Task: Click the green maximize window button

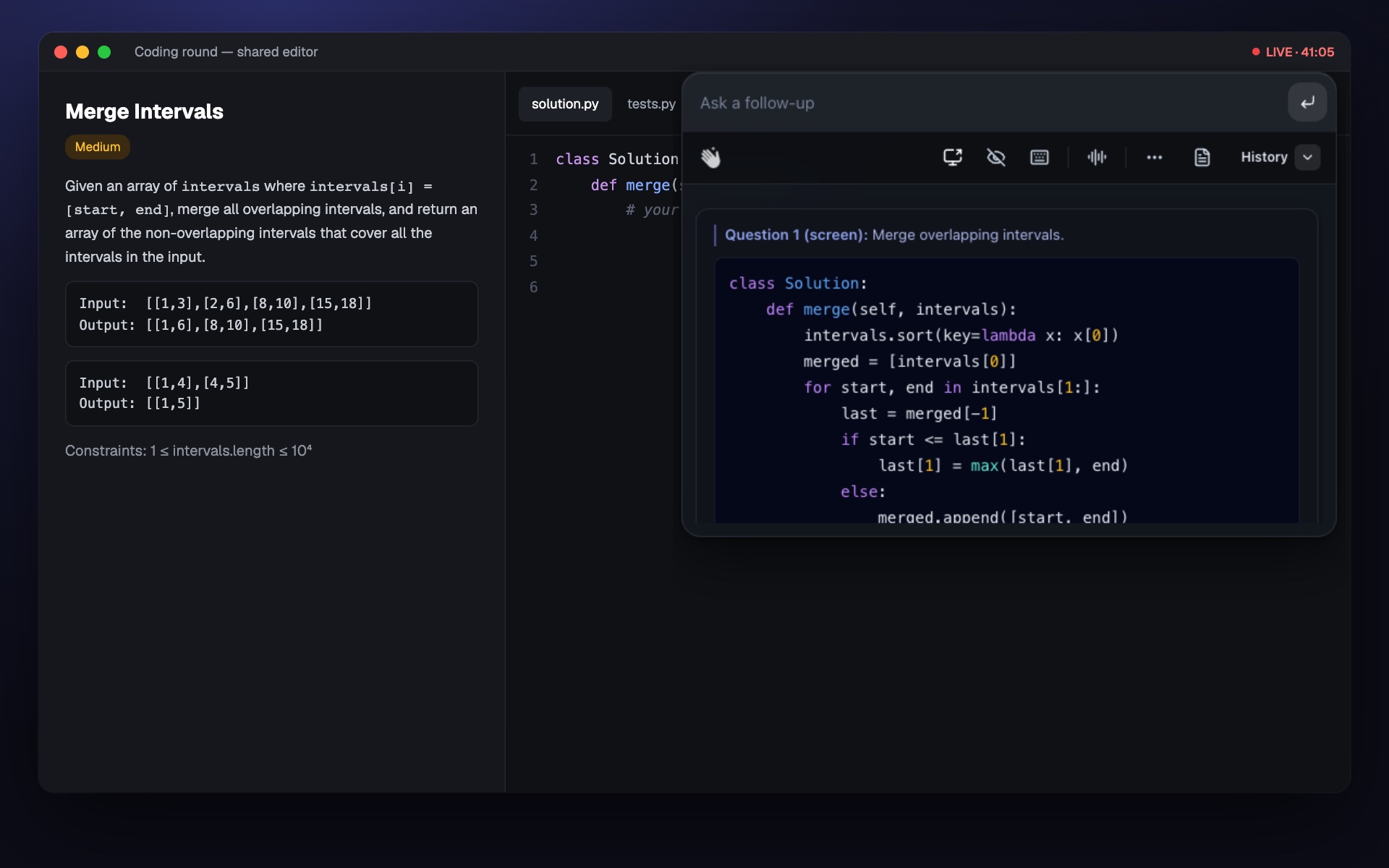Action: coord(104,52)
